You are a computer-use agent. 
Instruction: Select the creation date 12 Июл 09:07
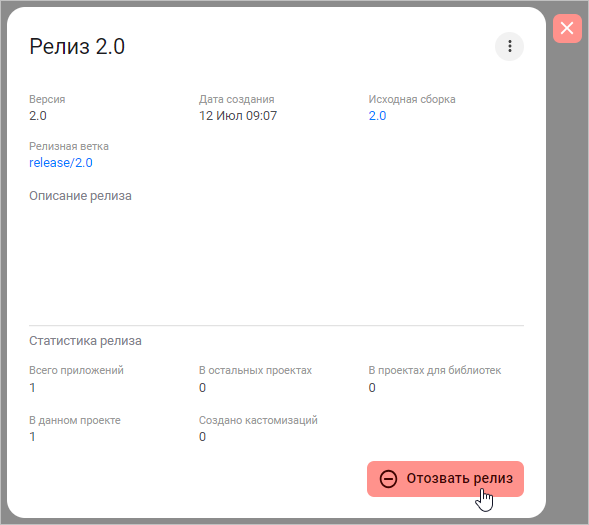pyautogui.click(x=238, y=116)
